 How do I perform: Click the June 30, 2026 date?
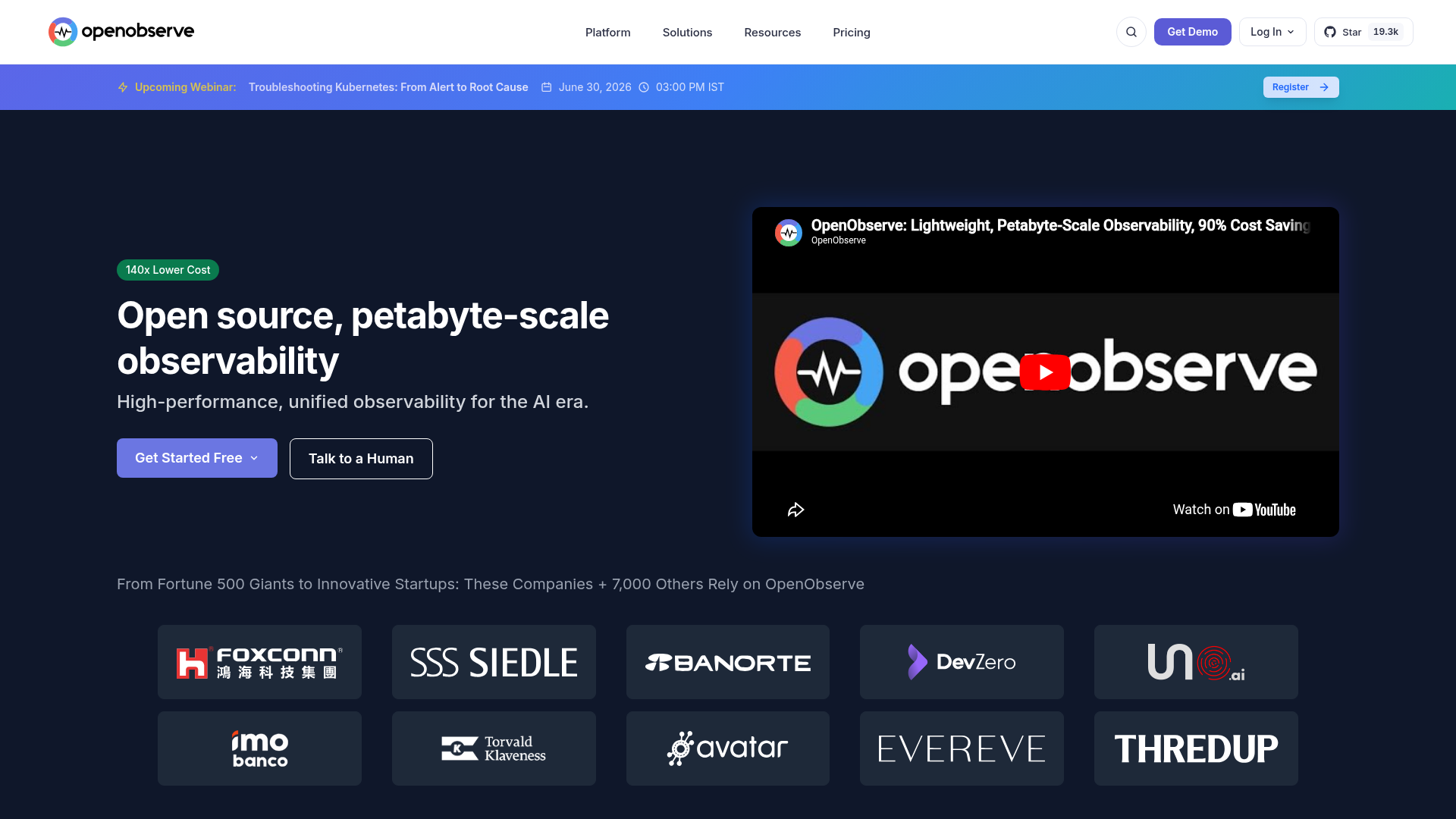tap(595, 87)
